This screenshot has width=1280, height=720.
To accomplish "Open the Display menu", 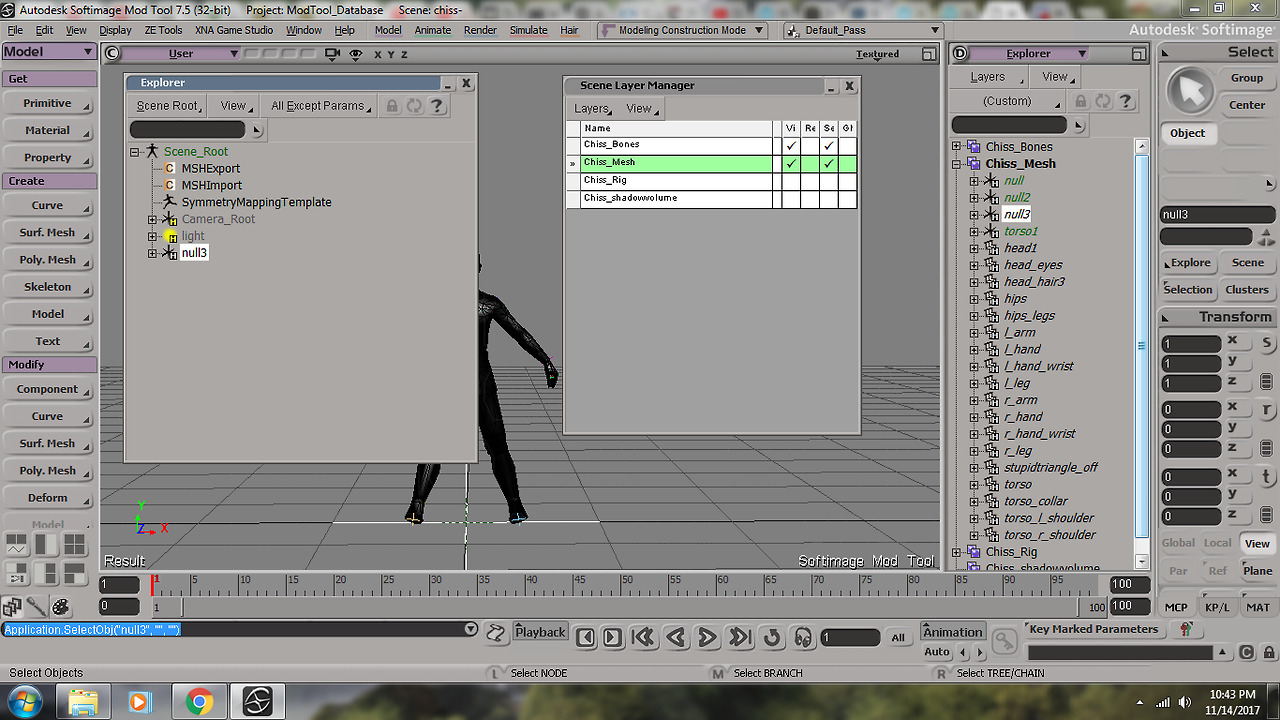I will [115, 30].
